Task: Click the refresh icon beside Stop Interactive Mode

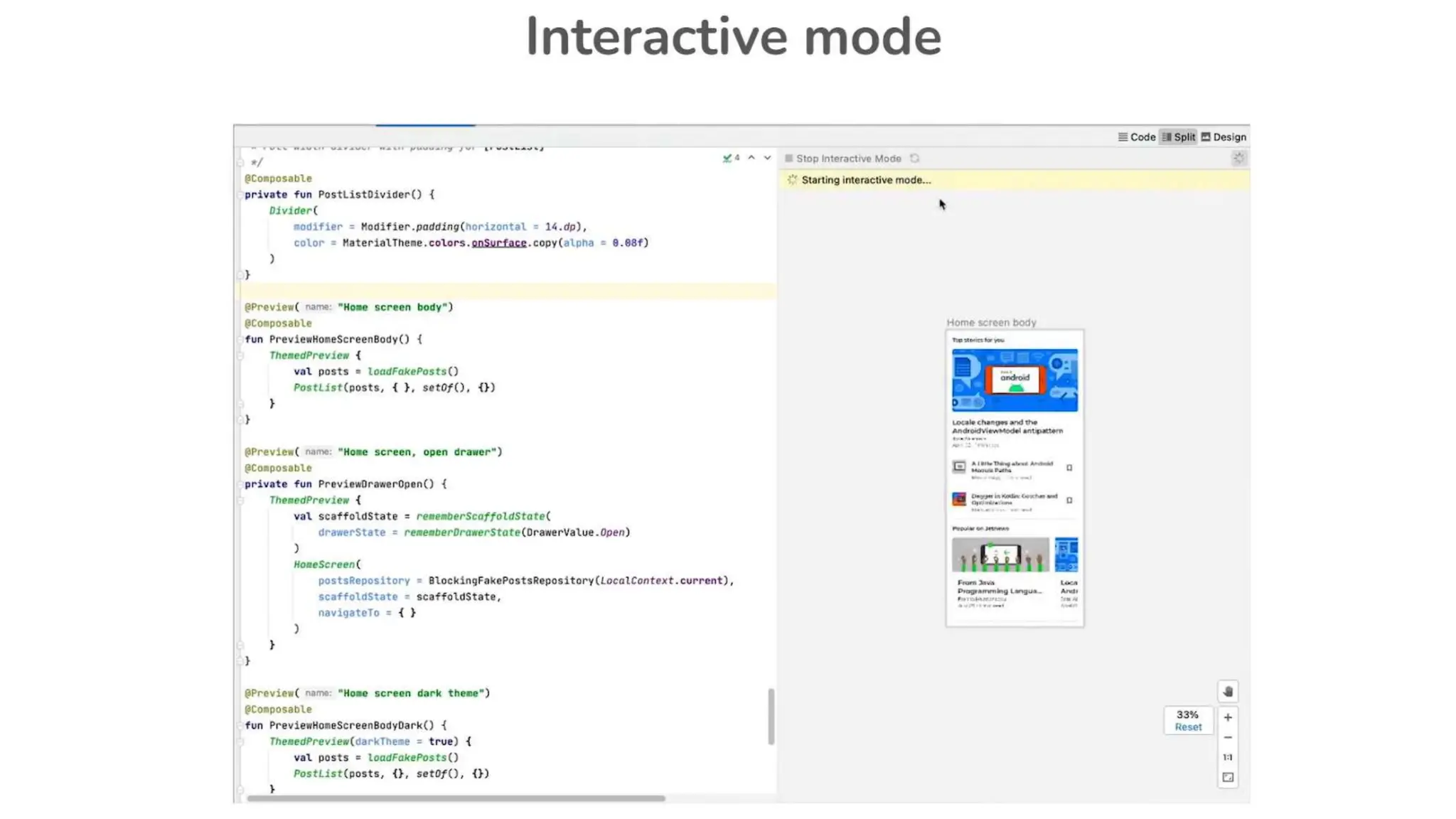Action: [915, 159]
